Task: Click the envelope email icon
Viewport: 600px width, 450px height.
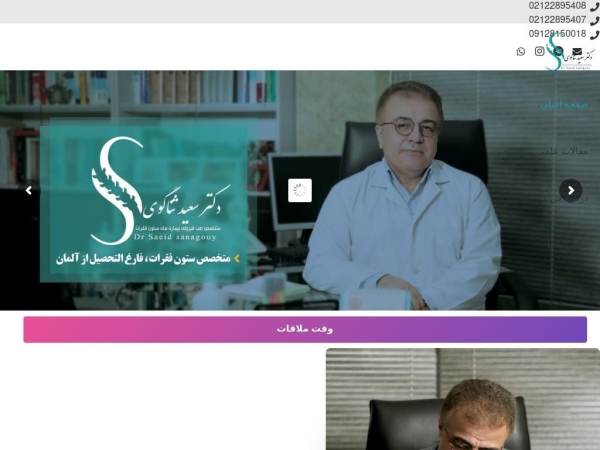Action: (x=577, y=51)
